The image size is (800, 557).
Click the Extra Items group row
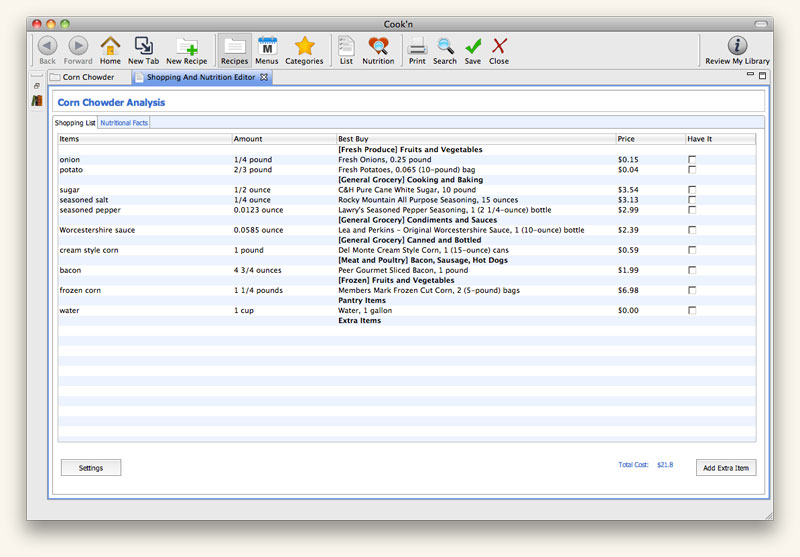pyautogui.click(x=407, y=320)
